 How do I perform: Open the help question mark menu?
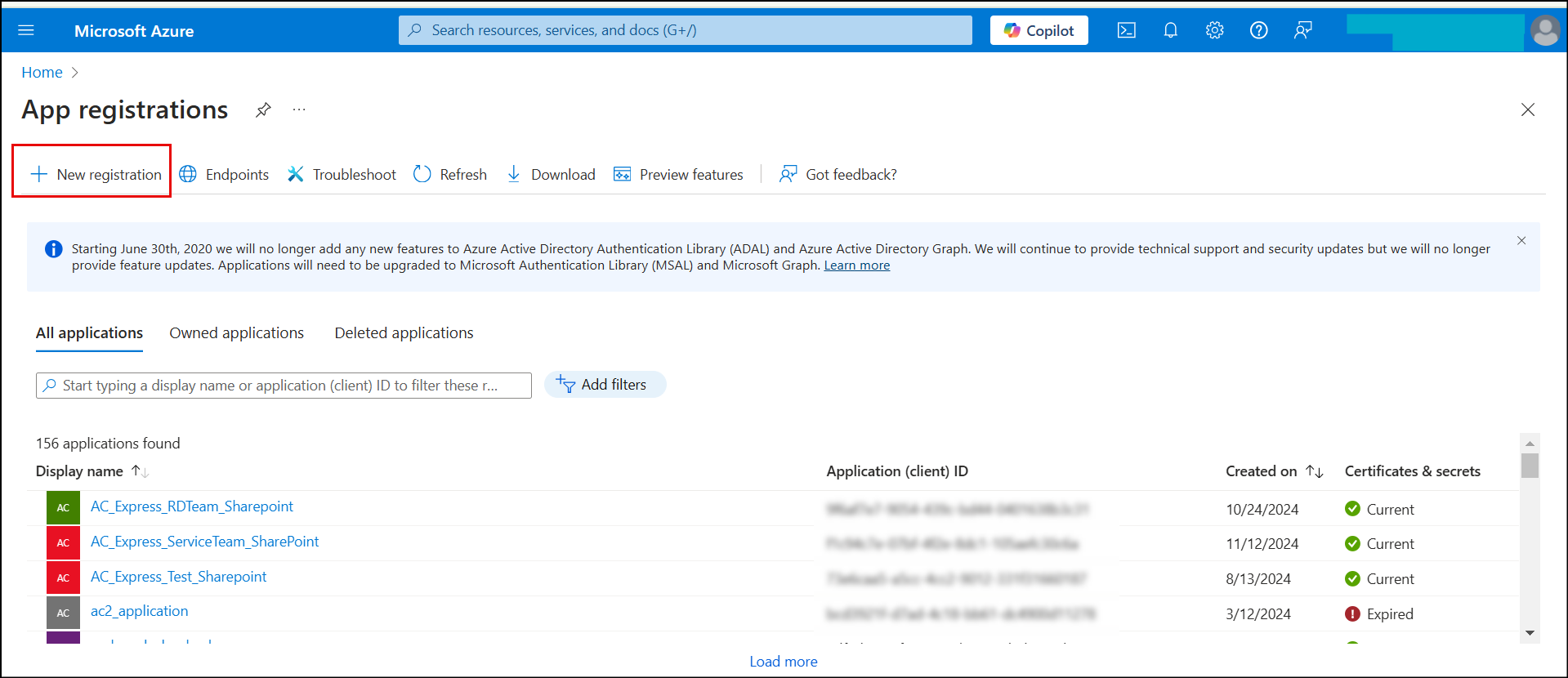1259,30
